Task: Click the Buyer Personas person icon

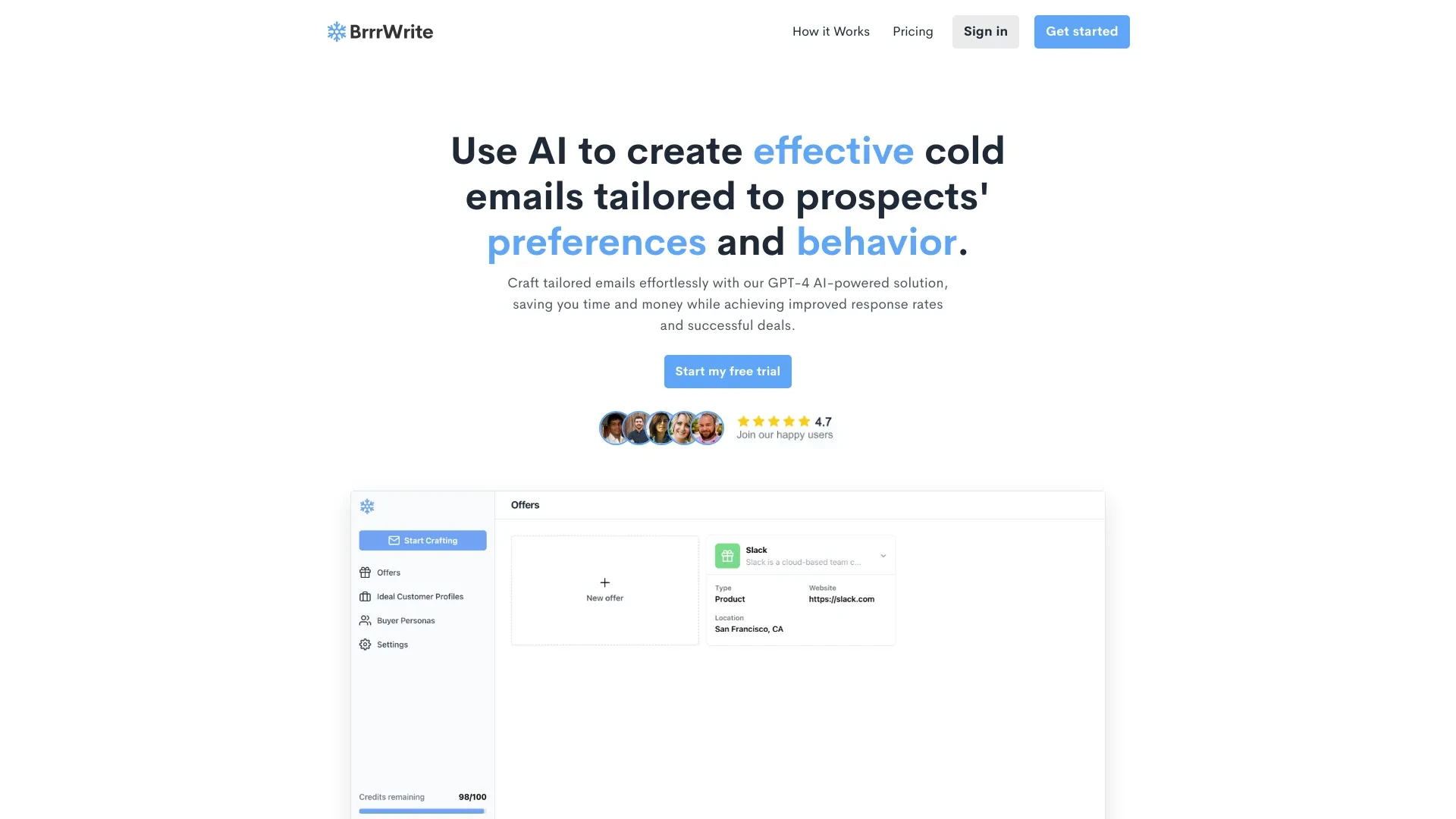Action: [365, 620]
